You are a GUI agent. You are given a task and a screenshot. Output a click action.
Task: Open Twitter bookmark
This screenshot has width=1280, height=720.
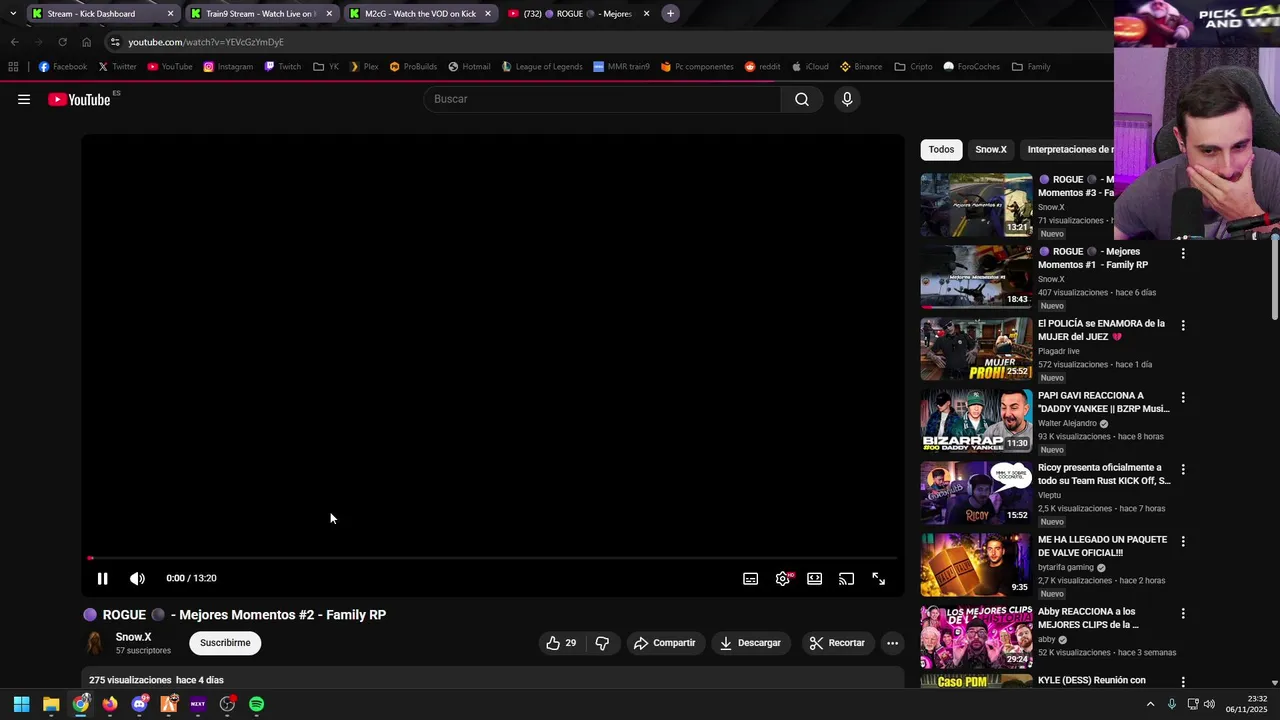116,67
